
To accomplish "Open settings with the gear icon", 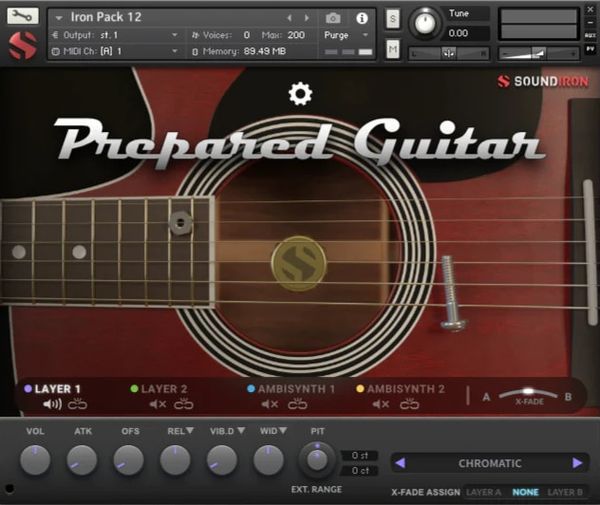I will [300, 94].
